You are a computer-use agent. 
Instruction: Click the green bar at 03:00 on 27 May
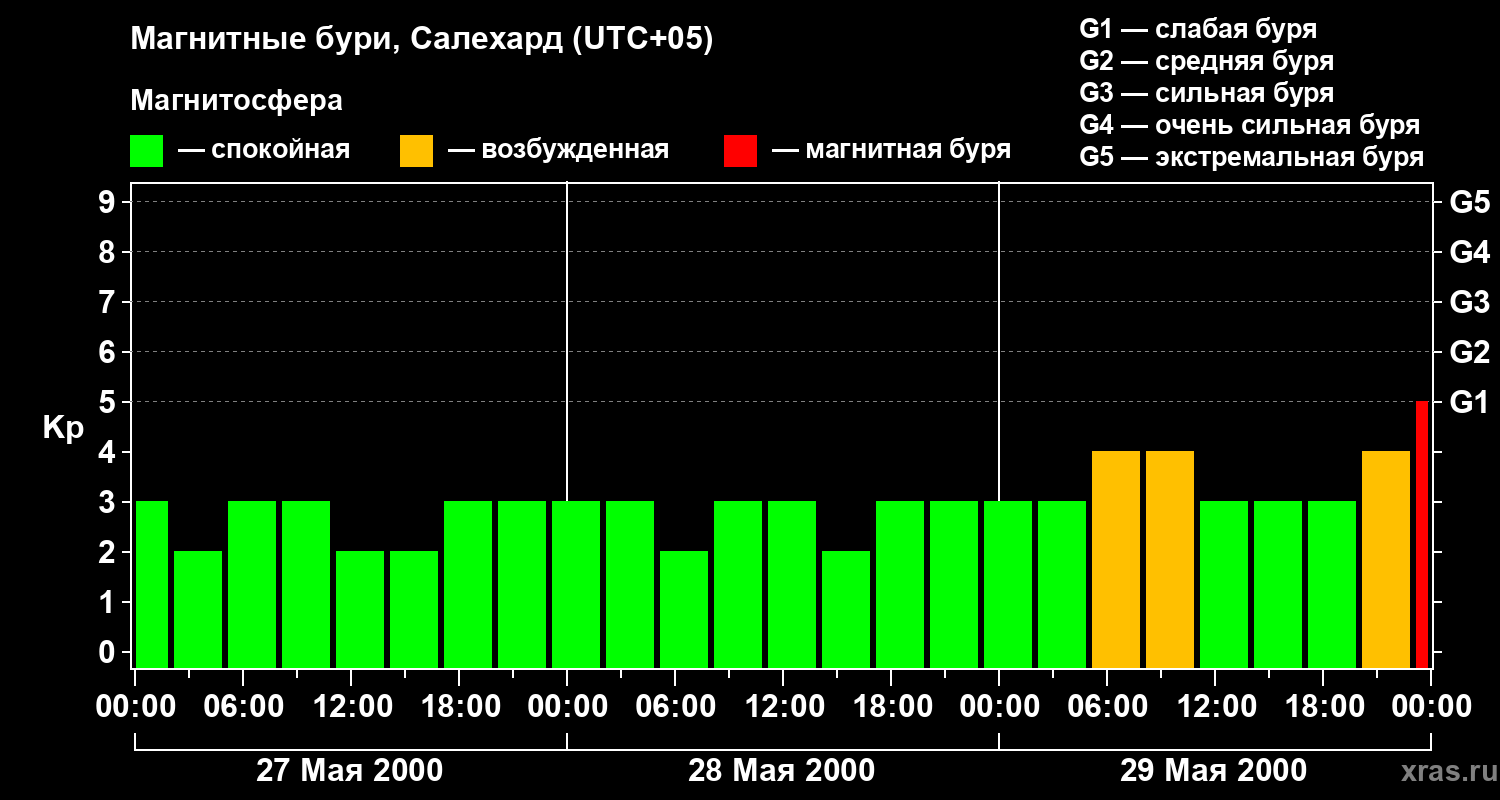(198, 609)
